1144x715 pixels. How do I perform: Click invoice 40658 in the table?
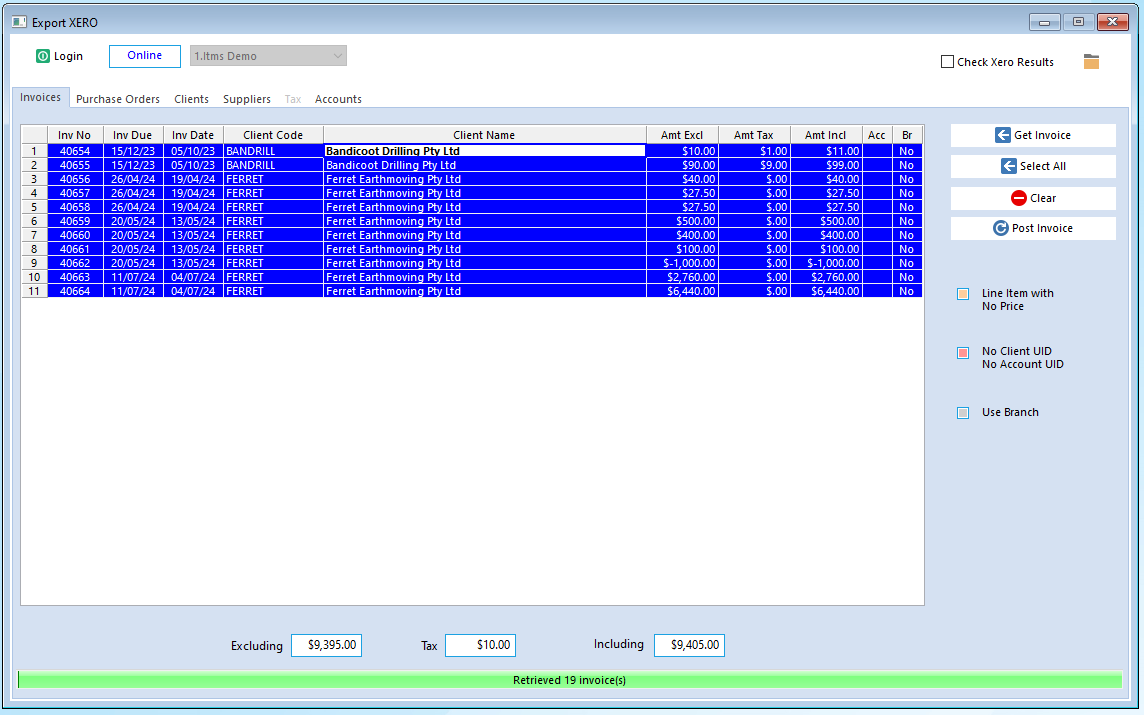point(75,207)
